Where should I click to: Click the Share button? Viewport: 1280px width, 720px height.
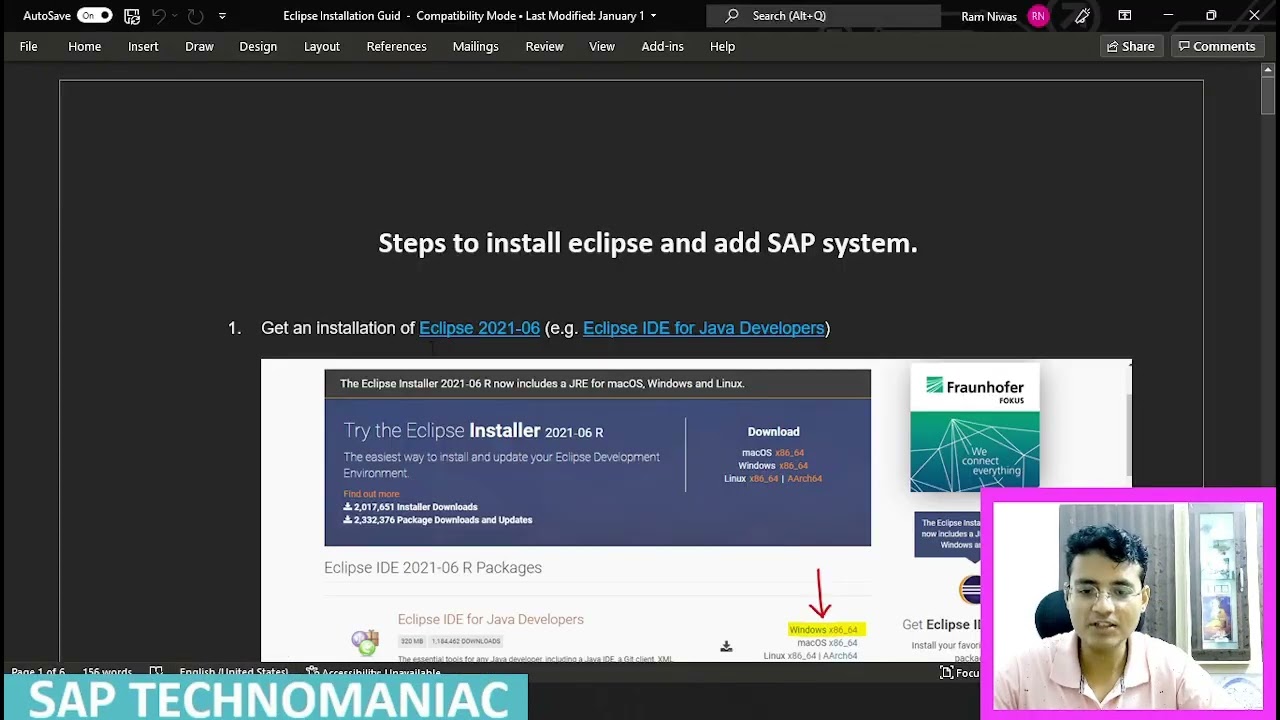pos(1130,46)
